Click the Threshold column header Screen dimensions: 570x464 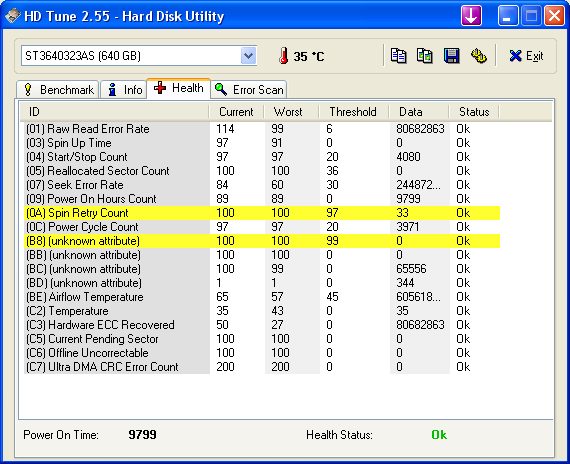(353, 112)
